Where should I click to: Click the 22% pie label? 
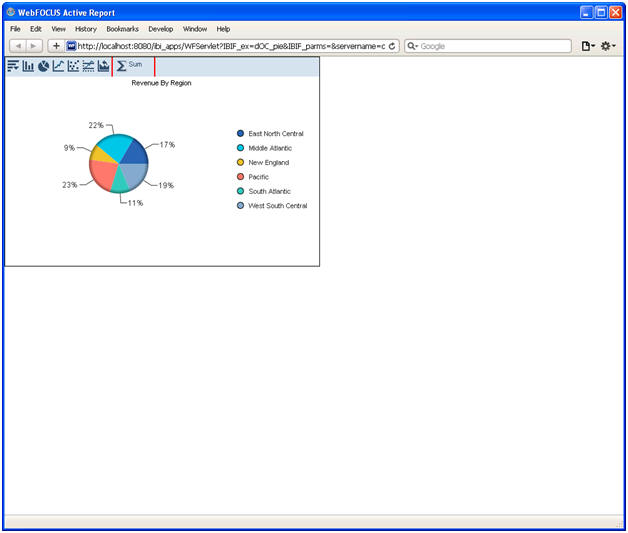tap(96, 125)
